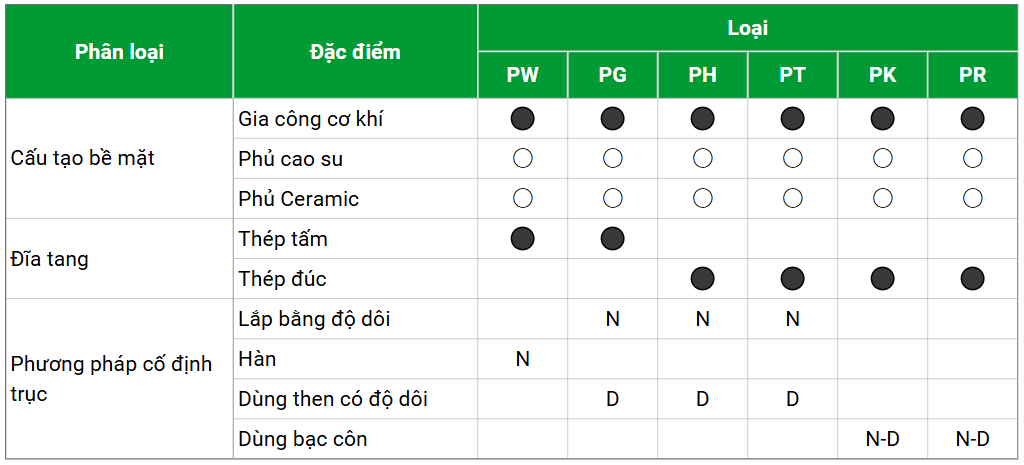The image size is (1024, 465).
Task: Select the empty circle for PH Phủ Ceramic
Action: coord(703,198)
